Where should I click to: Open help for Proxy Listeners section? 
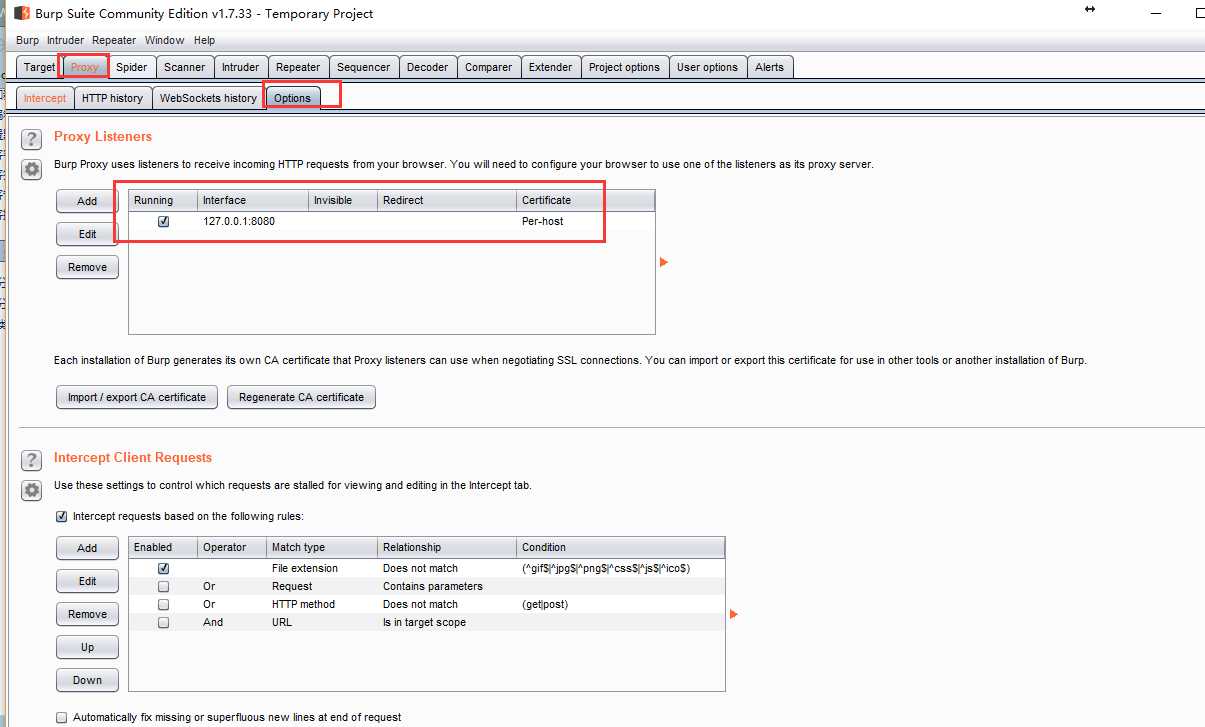(32, 139)
